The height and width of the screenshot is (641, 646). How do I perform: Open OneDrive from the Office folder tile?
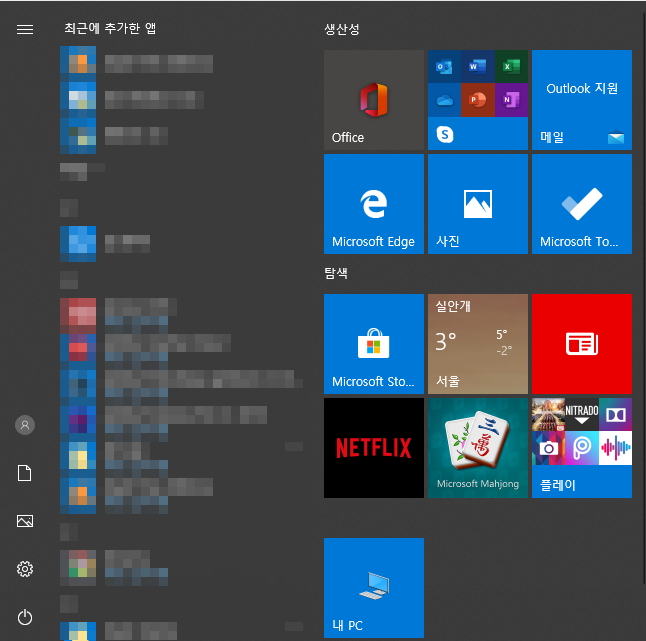tap(444, 100)
